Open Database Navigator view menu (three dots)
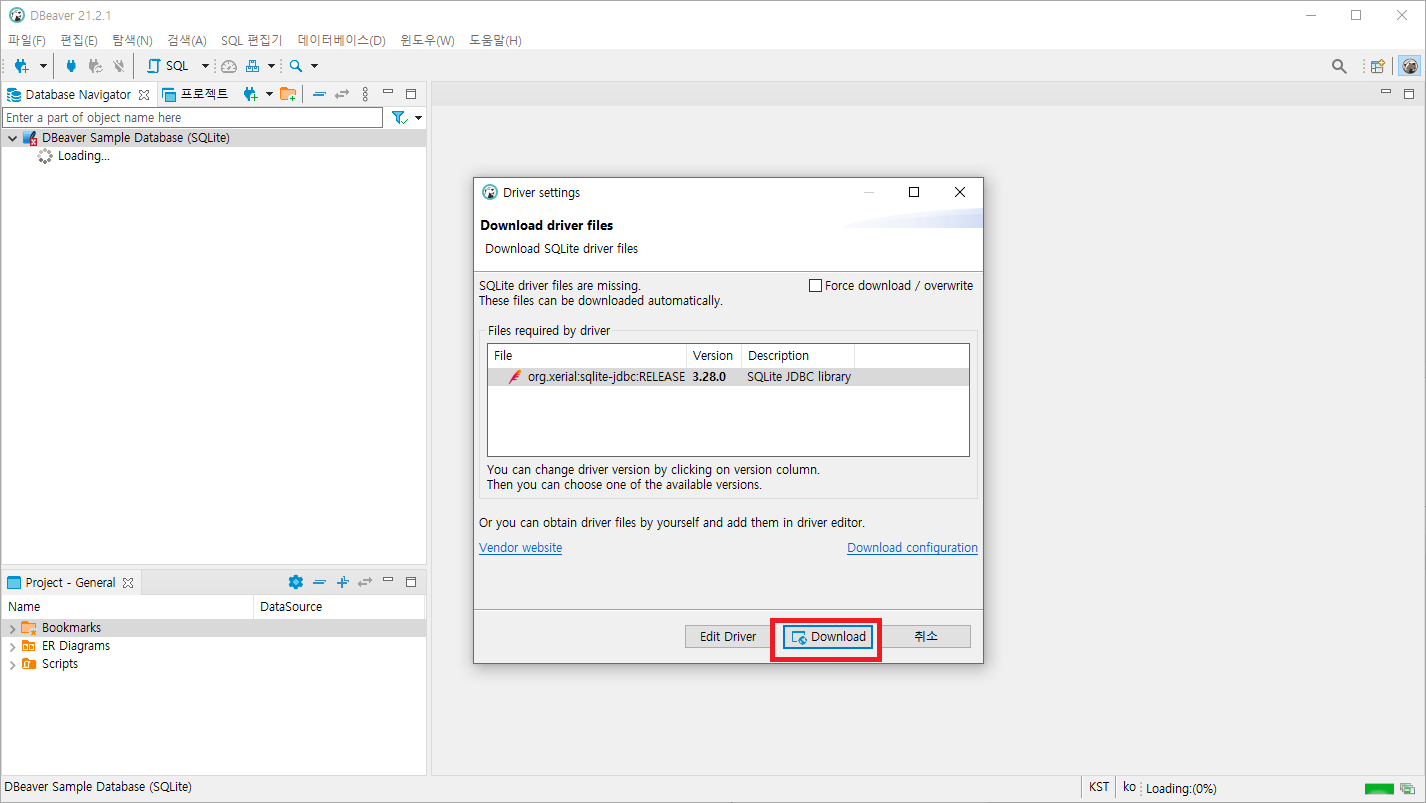Image resolution: width=1426 pixels, height=803 pixels. 365,94
